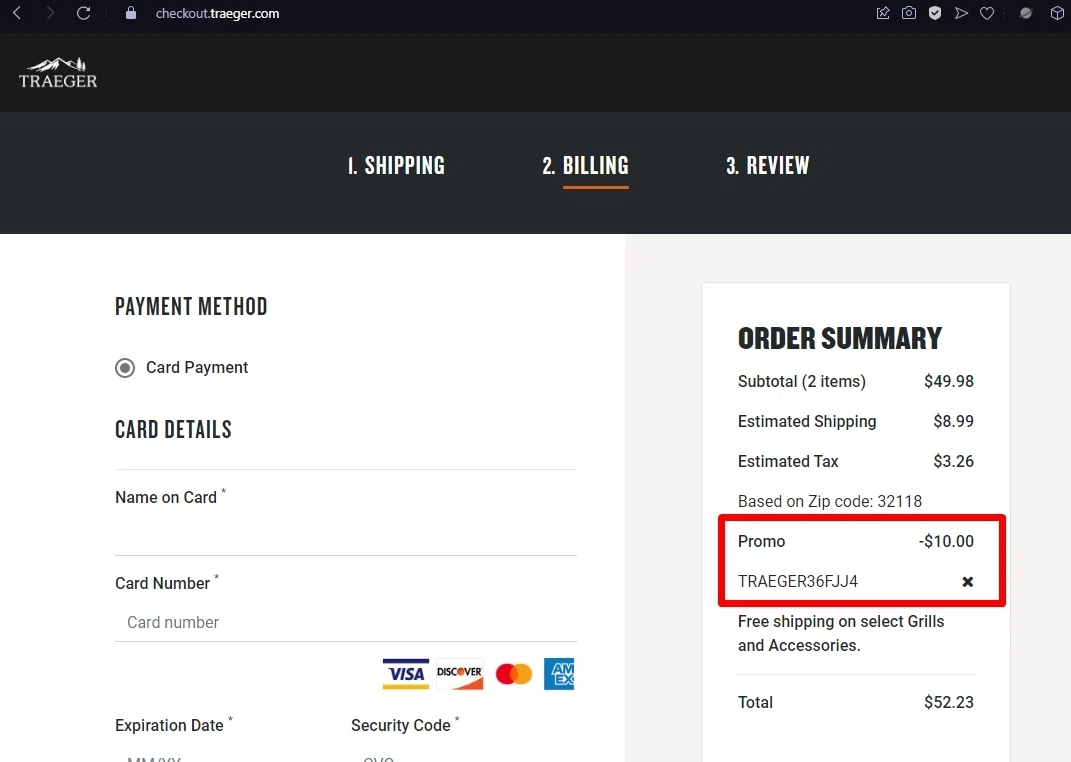This screenshot has height=762, width=1071.
Task: Click the send arrow icon in the toolbar
Action: tap(961, 13)
